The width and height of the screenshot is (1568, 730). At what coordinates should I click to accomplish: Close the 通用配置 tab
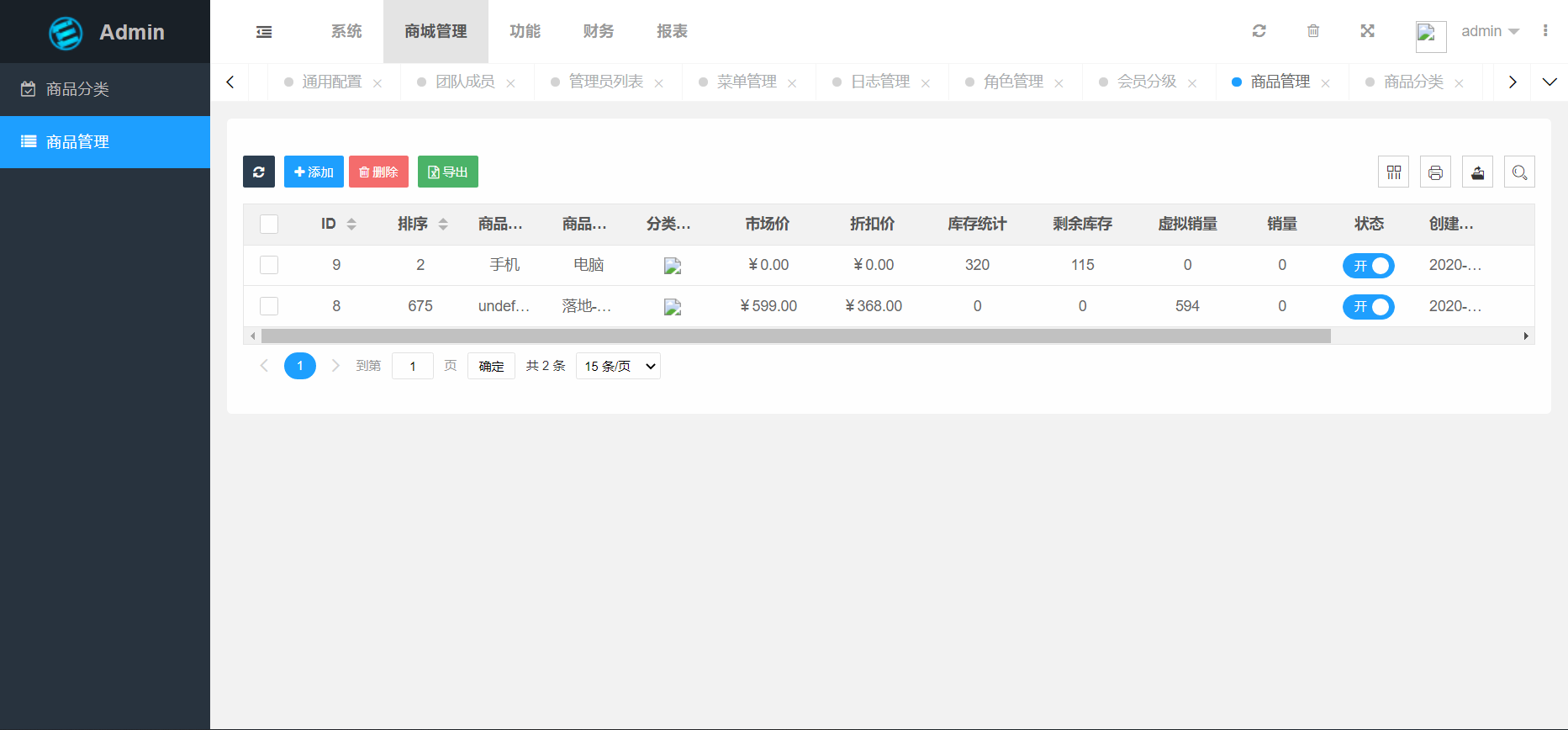click(377, 83)
